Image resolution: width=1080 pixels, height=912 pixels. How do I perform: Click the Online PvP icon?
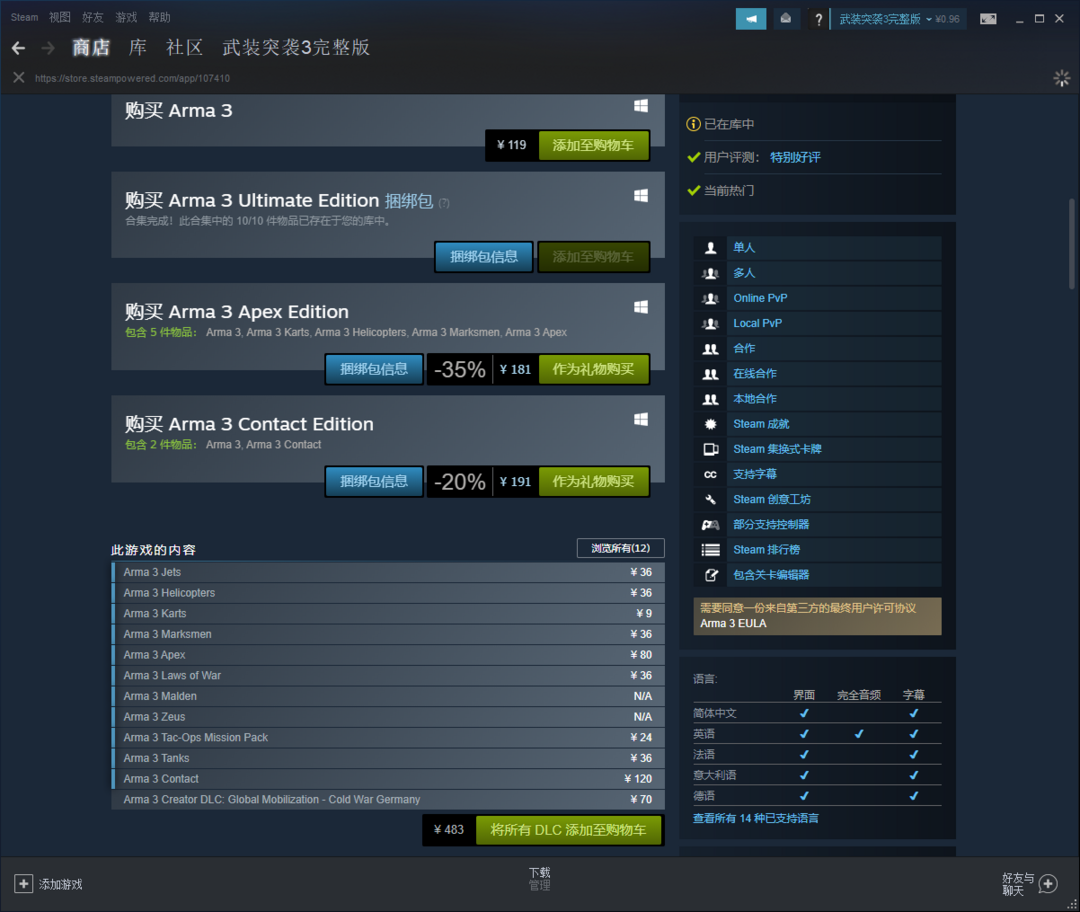coord(710,298)
